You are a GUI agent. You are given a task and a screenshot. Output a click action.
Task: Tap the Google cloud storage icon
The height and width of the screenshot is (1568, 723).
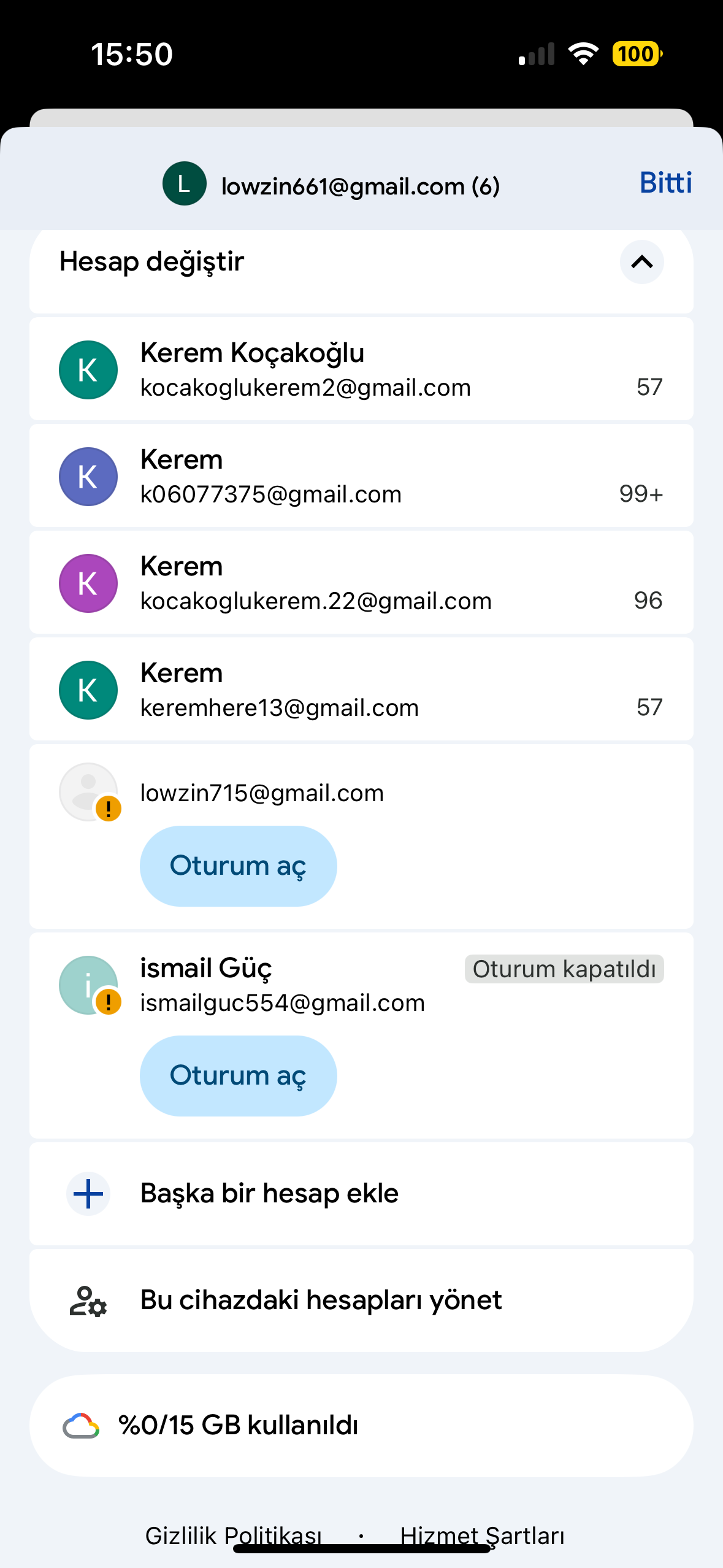tap(81, 1426)
